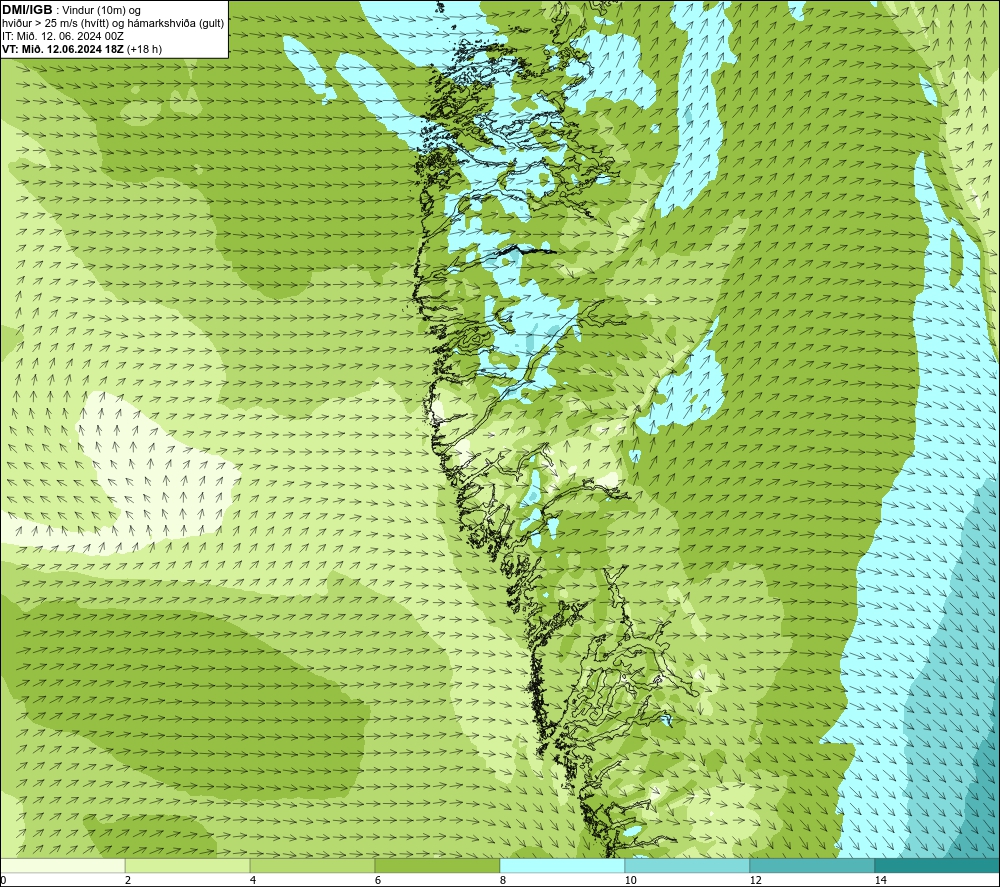Select the valid time line 'VT: Mið. 12.06.2024 18Z'
1000x887 pixels.
pos(64,49)
